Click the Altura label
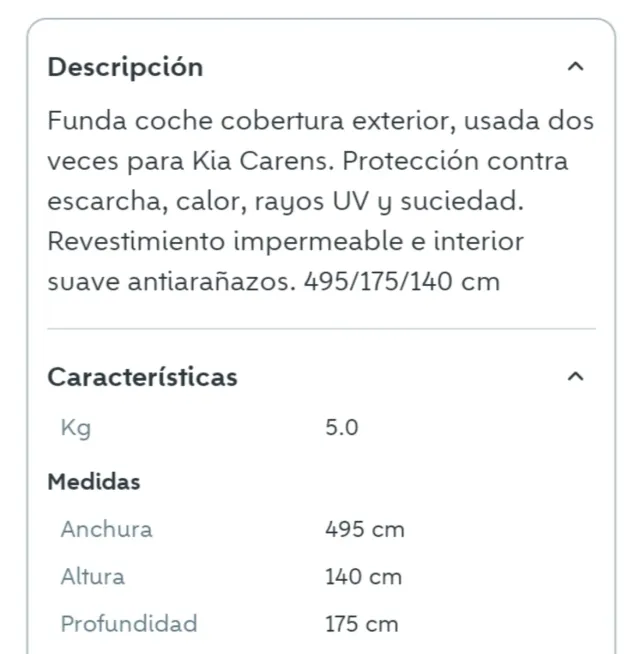 (92, 577)
